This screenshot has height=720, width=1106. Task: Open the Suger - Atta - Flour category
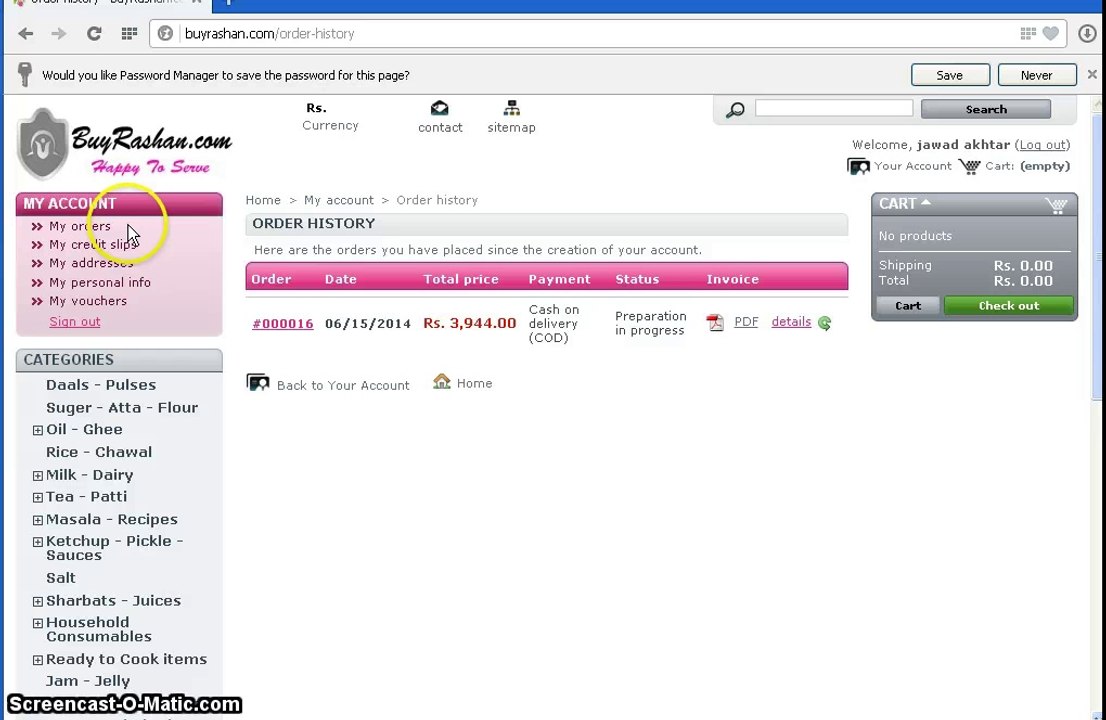(x=122, y=408)
